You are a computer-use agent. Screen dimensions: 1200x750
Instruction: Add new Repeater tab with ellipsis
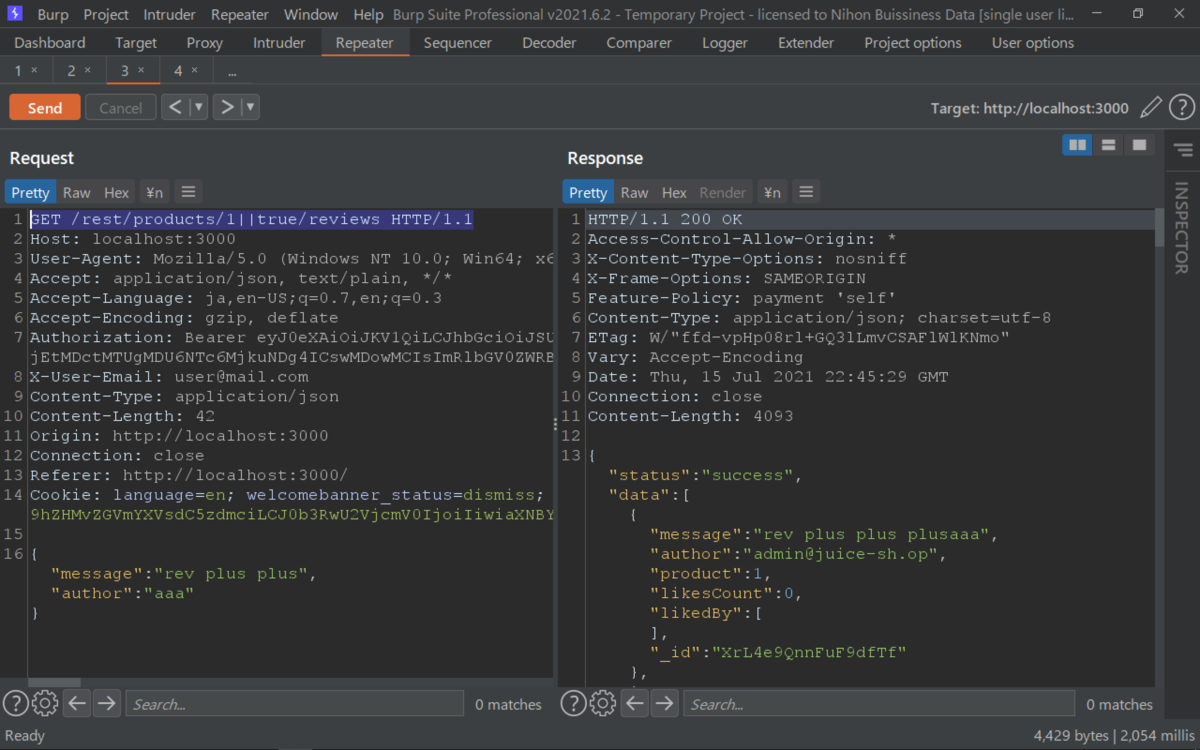point(232,71)
